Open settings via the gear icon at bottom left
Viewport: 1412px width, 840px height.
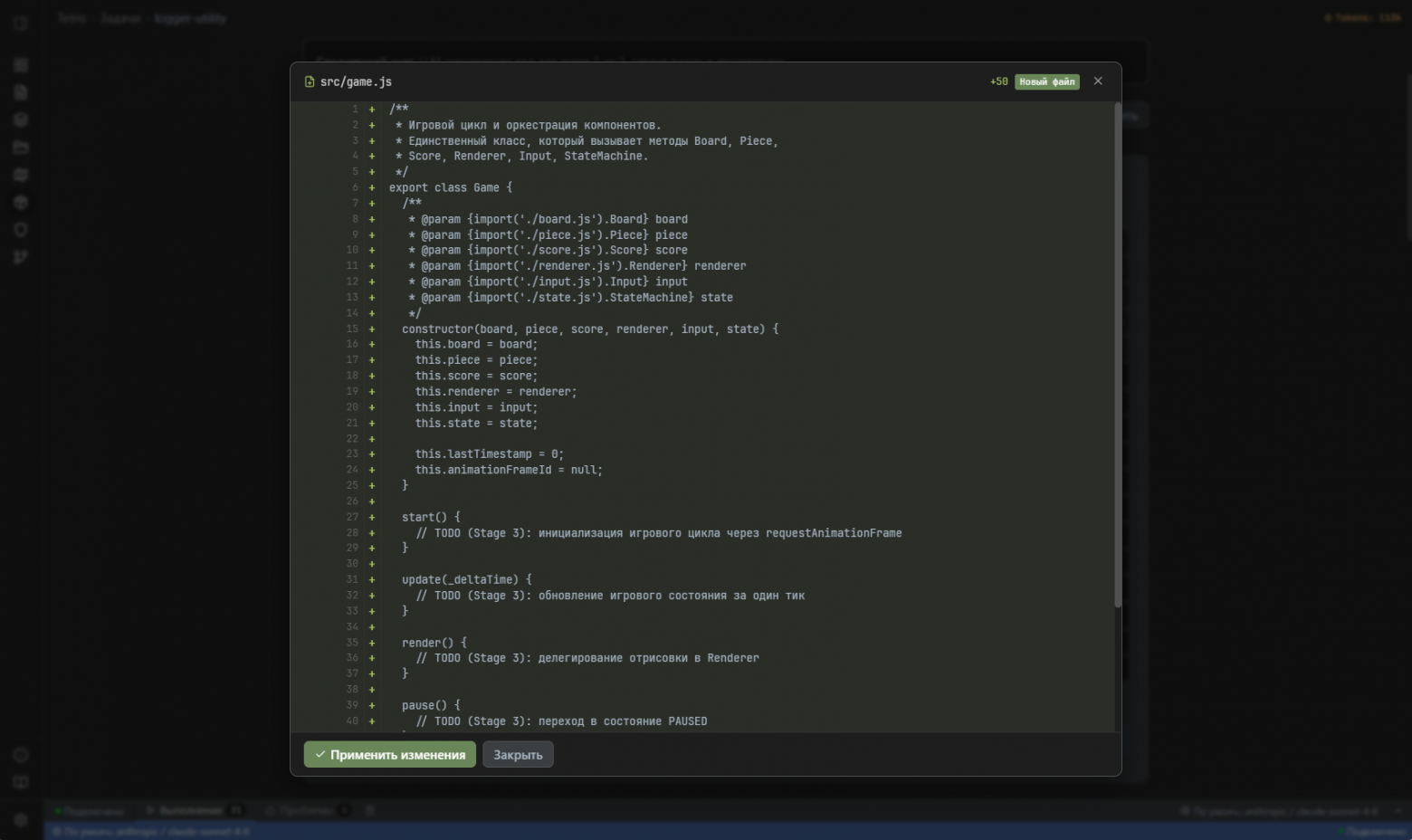[21, 819]
